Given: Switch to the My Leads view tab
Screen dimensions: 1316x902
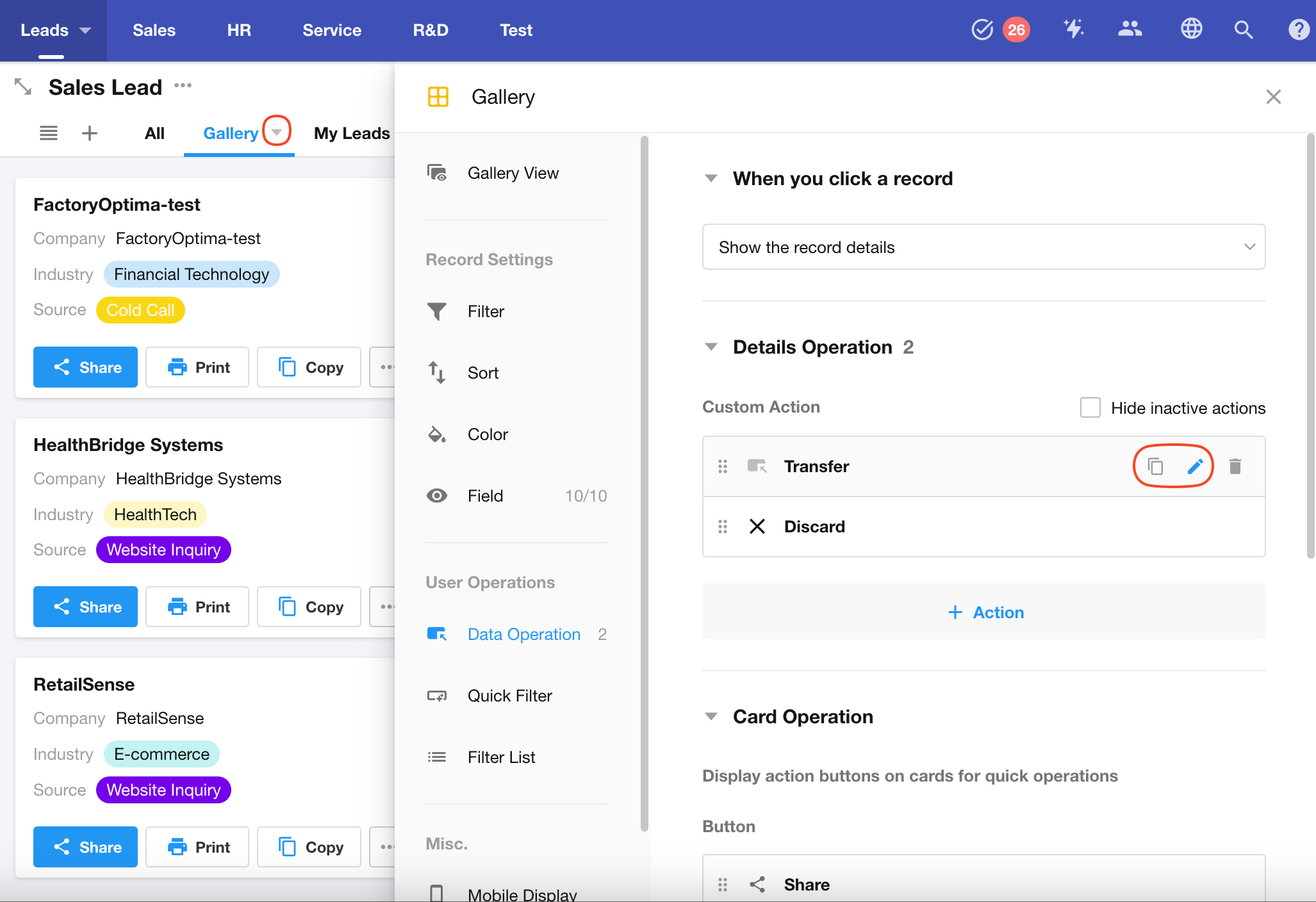Looking at the screenshot, I should pyautogui.click(x=352, y=133).
